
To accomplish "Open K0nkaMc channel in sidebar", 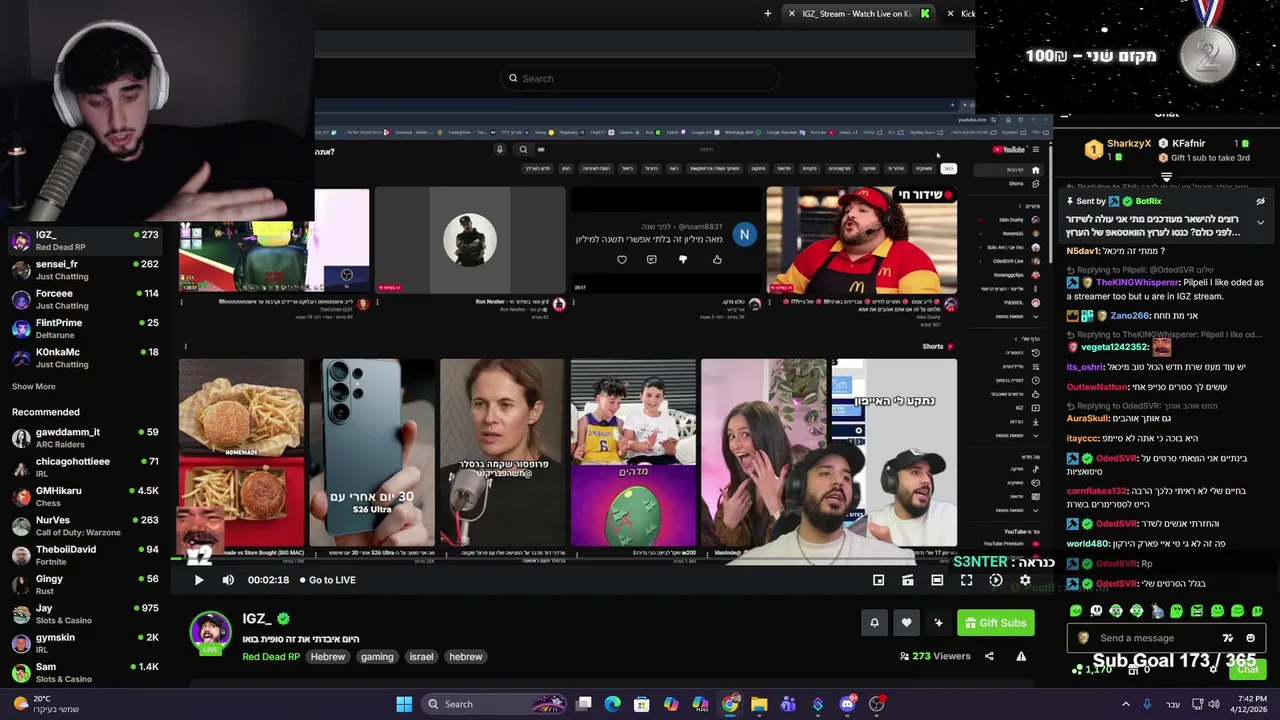I will (x=84, y=358).
